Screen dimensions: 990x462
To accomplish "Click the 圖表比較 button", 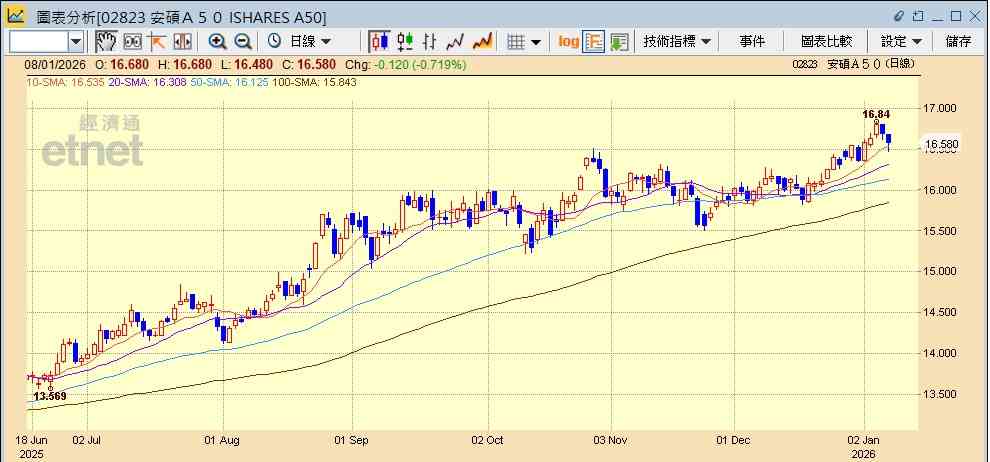I will (x=826, y=42).
